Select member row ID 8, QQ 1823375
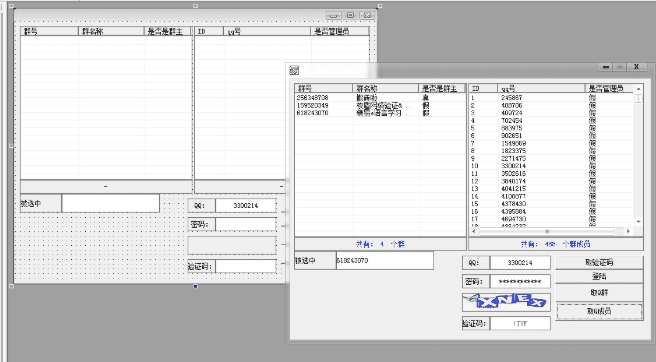The image size is (656, 362). (x=551, y=151)
